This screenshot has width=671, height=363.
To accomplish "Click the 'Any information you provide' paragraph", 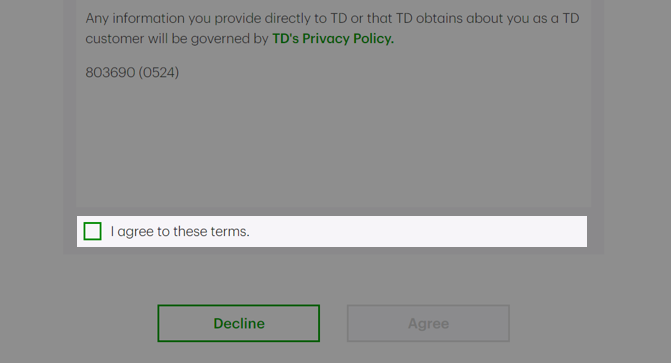I will point(332,28).
